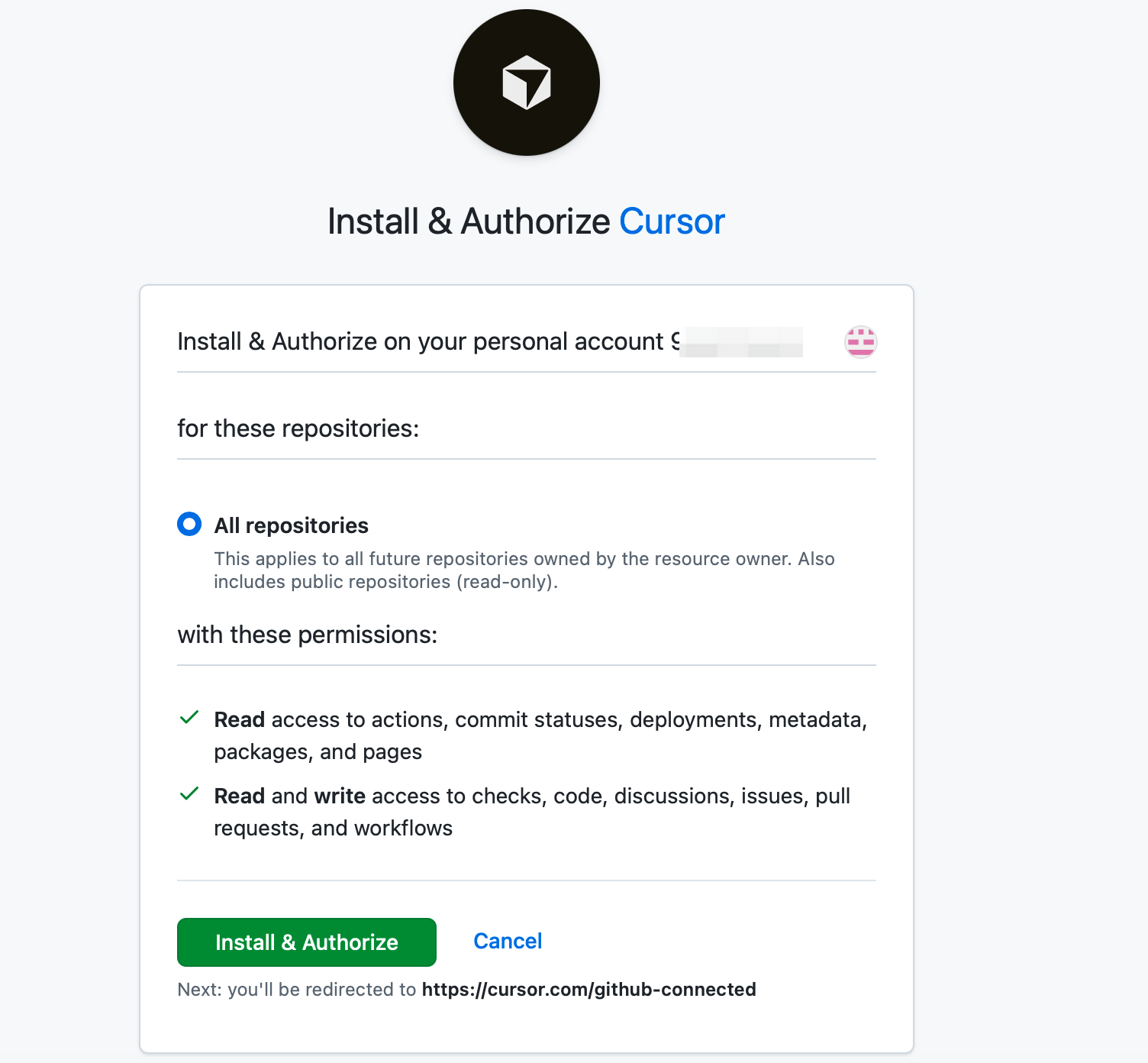Click the All repositories description text
Screen dimensions: 1148x1063
pyautogui.click(x=524, y=570)
